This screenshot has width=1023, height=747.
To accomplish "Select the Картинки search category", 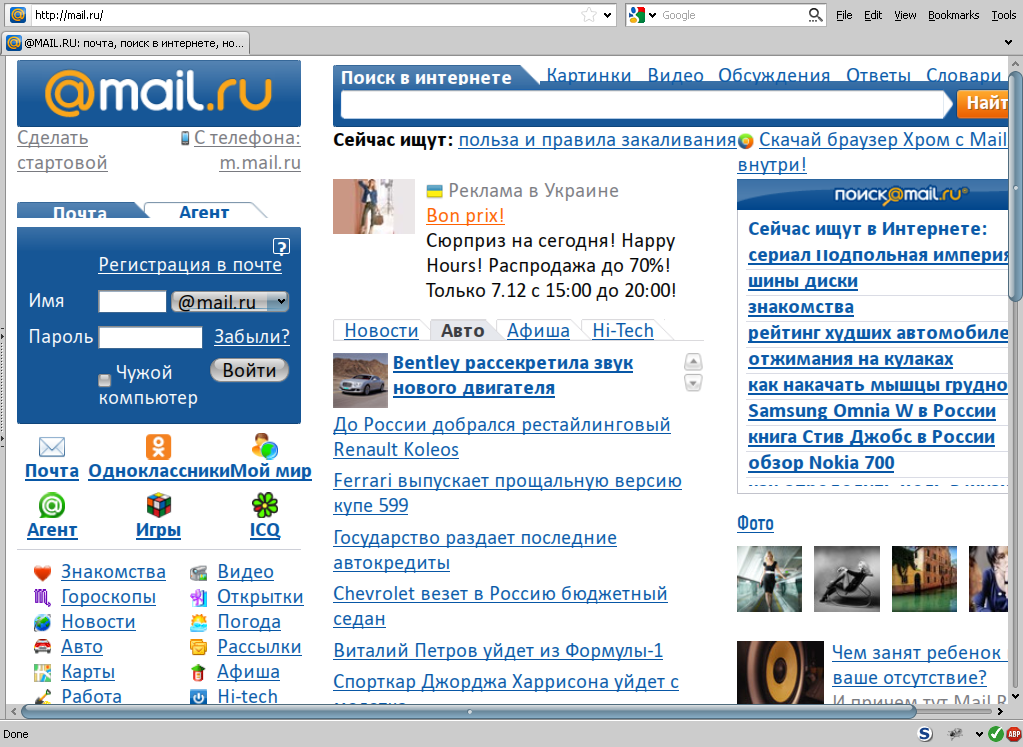I will [588, 76].
